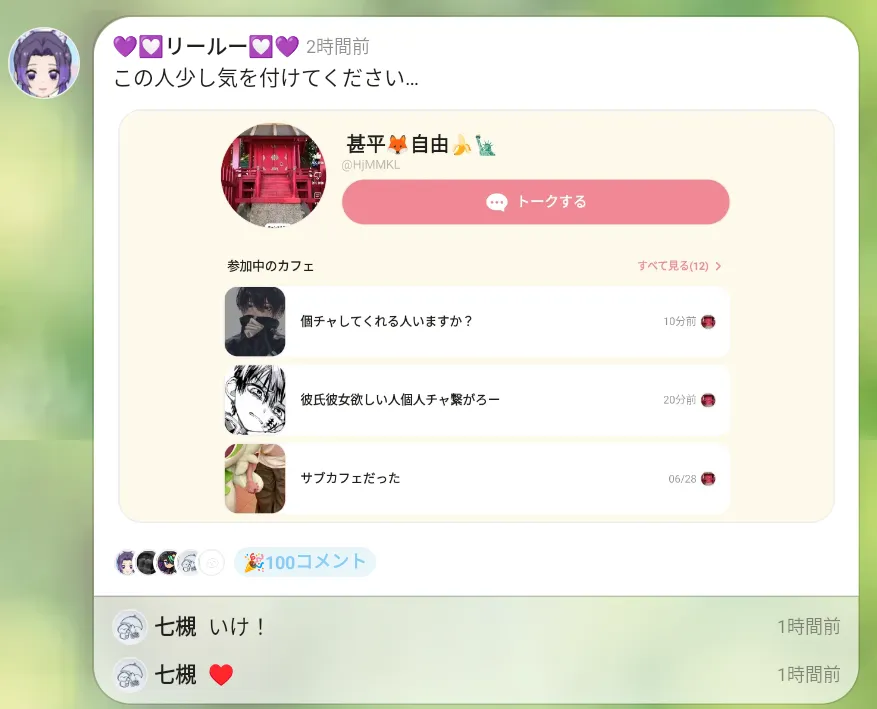Click the red shrine profile picture
The height and width of the screenshot is (709, 877).
[274, 176]
